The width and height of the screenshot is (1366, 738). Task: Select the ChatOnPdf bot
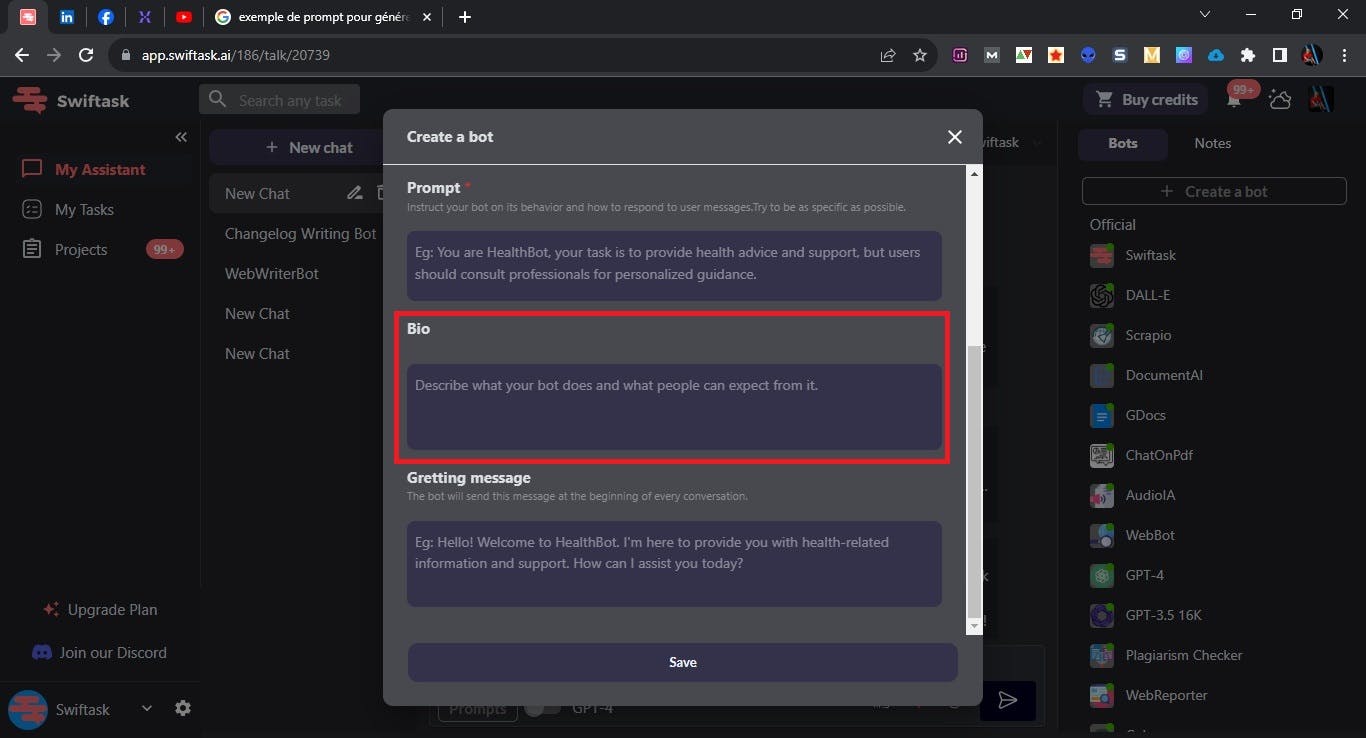1141,455
